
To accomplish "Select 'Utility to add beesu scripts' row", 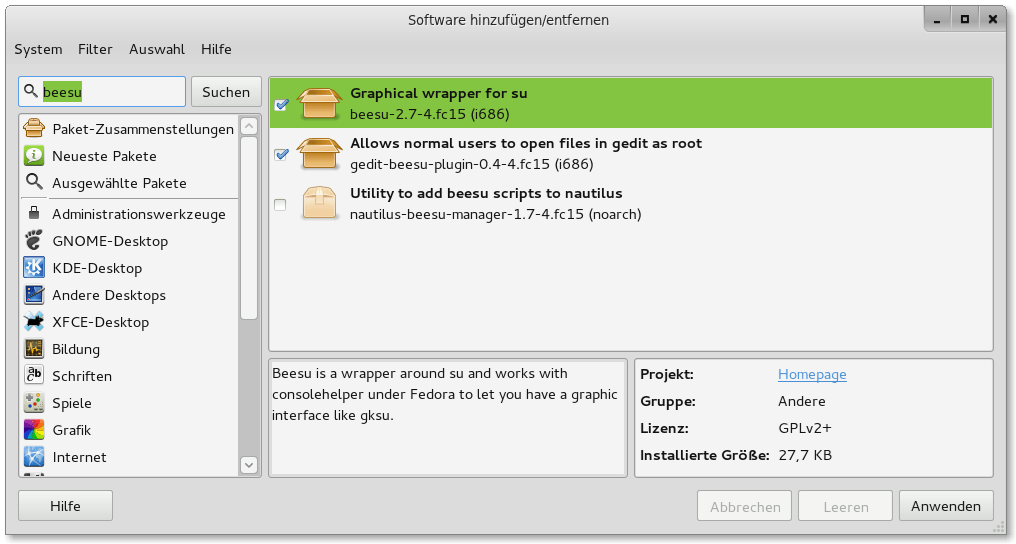I will pyautogui.click(x=630, y=204).
